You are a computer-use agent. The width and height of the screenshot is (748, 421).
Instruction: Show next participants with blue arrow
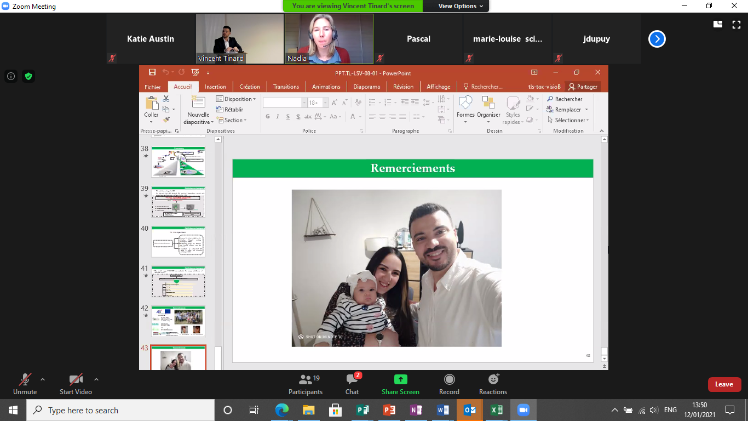(x=656, y=39)
